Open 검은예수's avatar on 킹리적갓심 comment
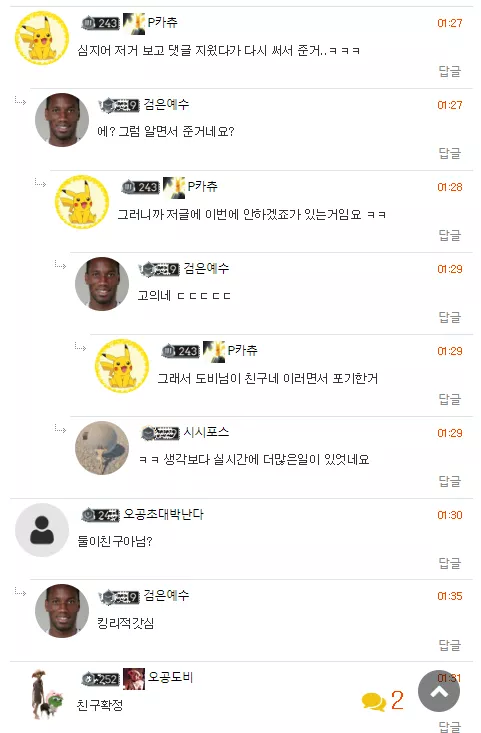The height and width of the screenshot is (733, 481). click(62, 611)
